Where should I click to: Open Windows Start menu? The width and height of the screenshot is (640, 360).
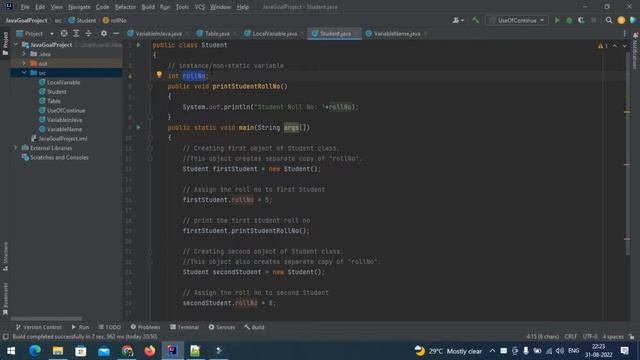[11, 351]
